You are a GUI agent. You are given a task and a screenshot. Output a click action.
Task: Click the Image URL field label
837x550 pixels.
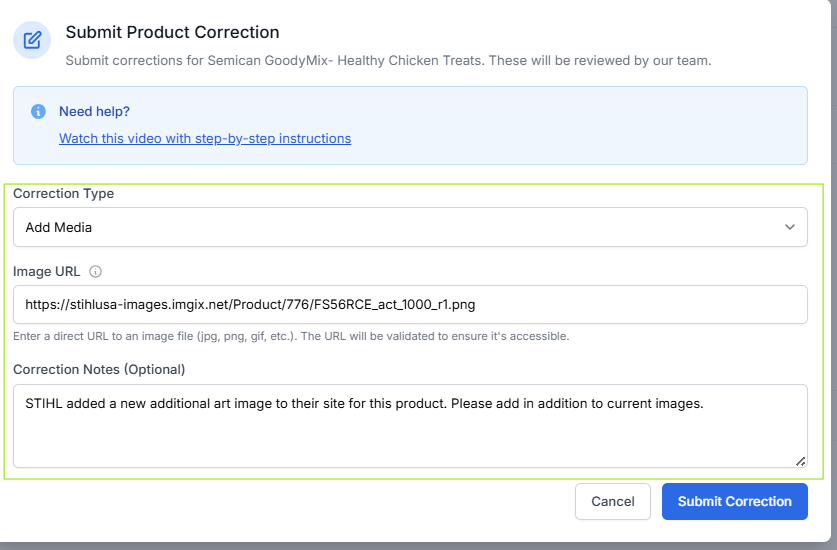tap(47, 271)
